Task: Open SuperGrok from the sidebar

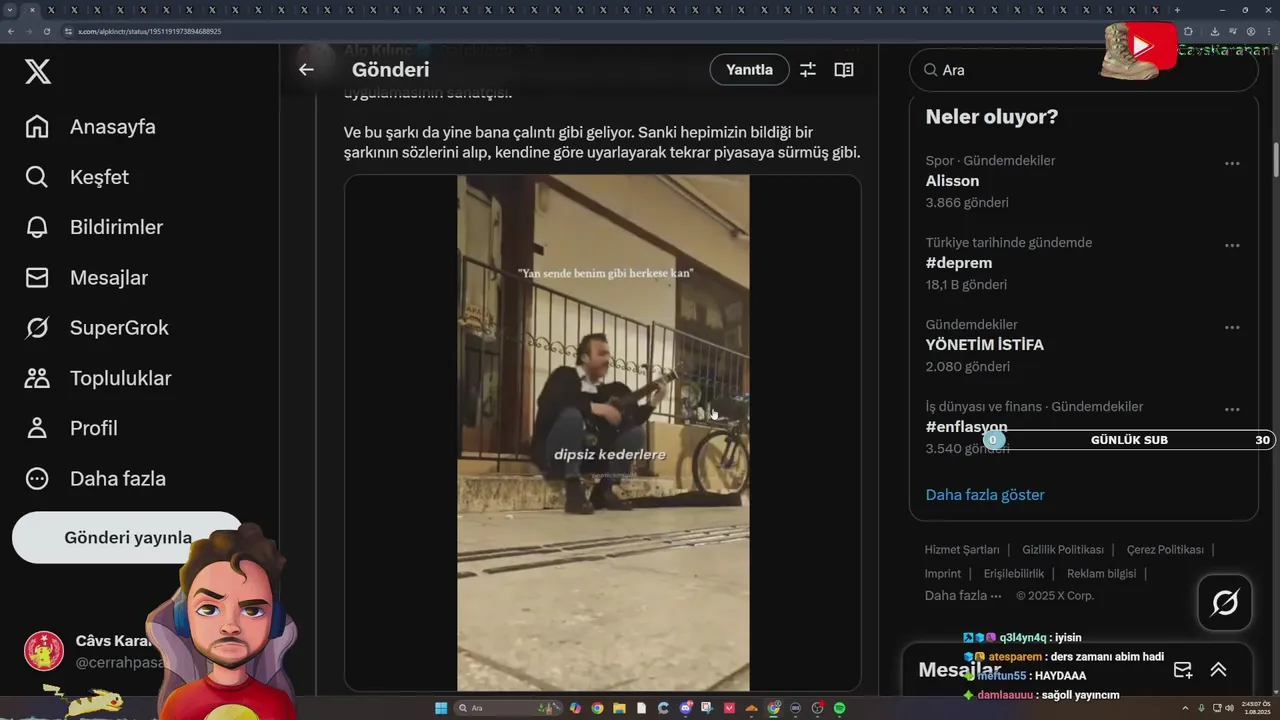Action: [x=96, y=328]
